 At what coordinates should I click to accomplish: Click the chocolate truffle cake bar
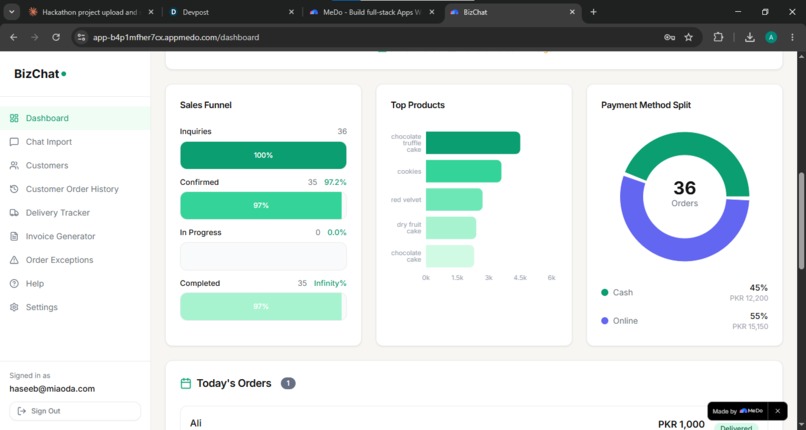coord(473,143)
